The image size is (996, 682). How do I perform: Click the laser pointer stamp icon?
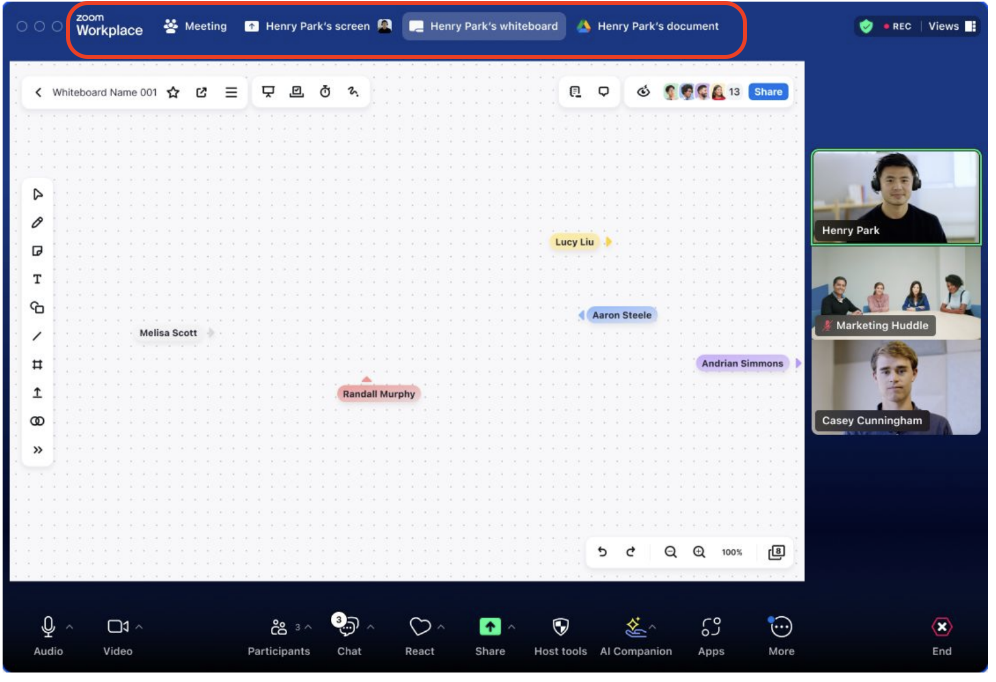(297, 92)
